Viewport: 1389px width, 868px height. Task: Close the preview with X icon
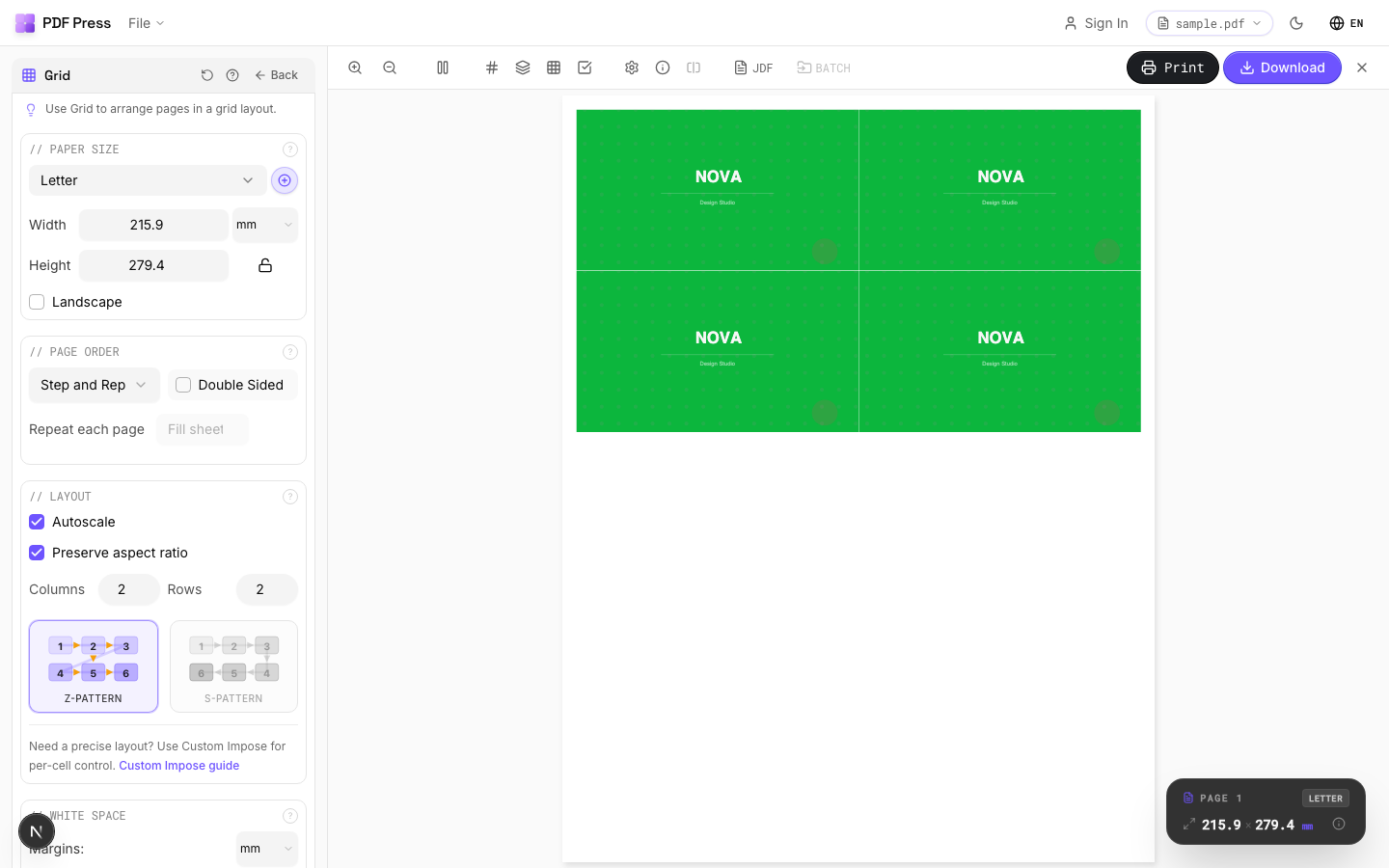[1362, 68]
